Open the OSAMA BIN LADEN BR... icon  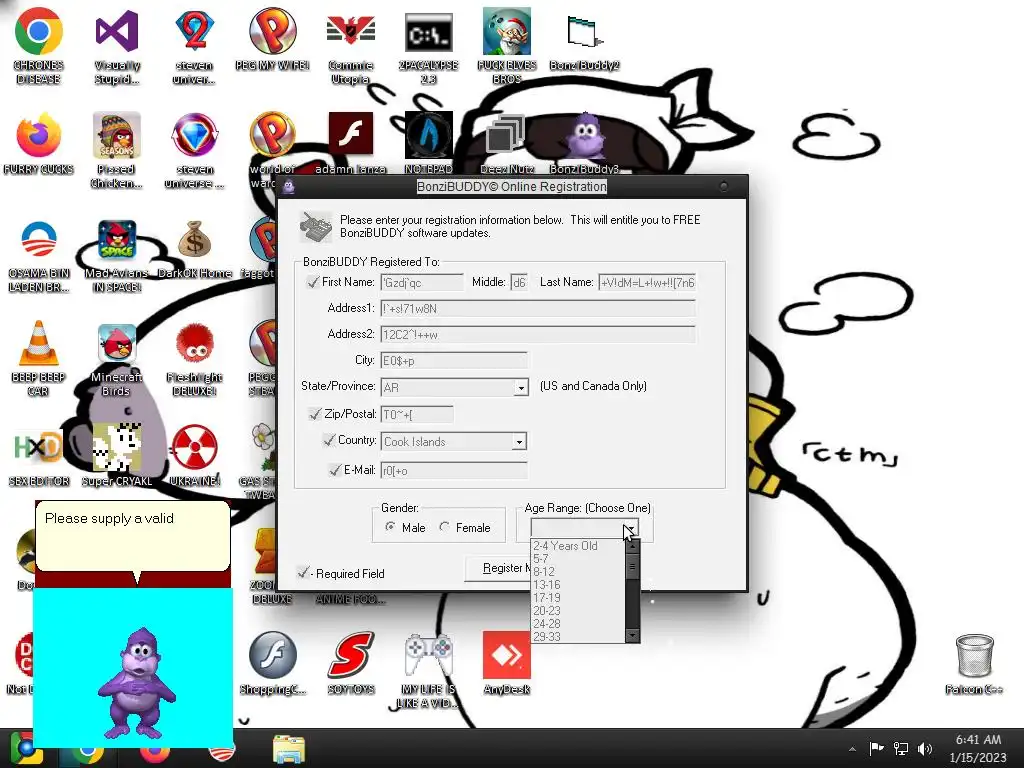point(39,240)
